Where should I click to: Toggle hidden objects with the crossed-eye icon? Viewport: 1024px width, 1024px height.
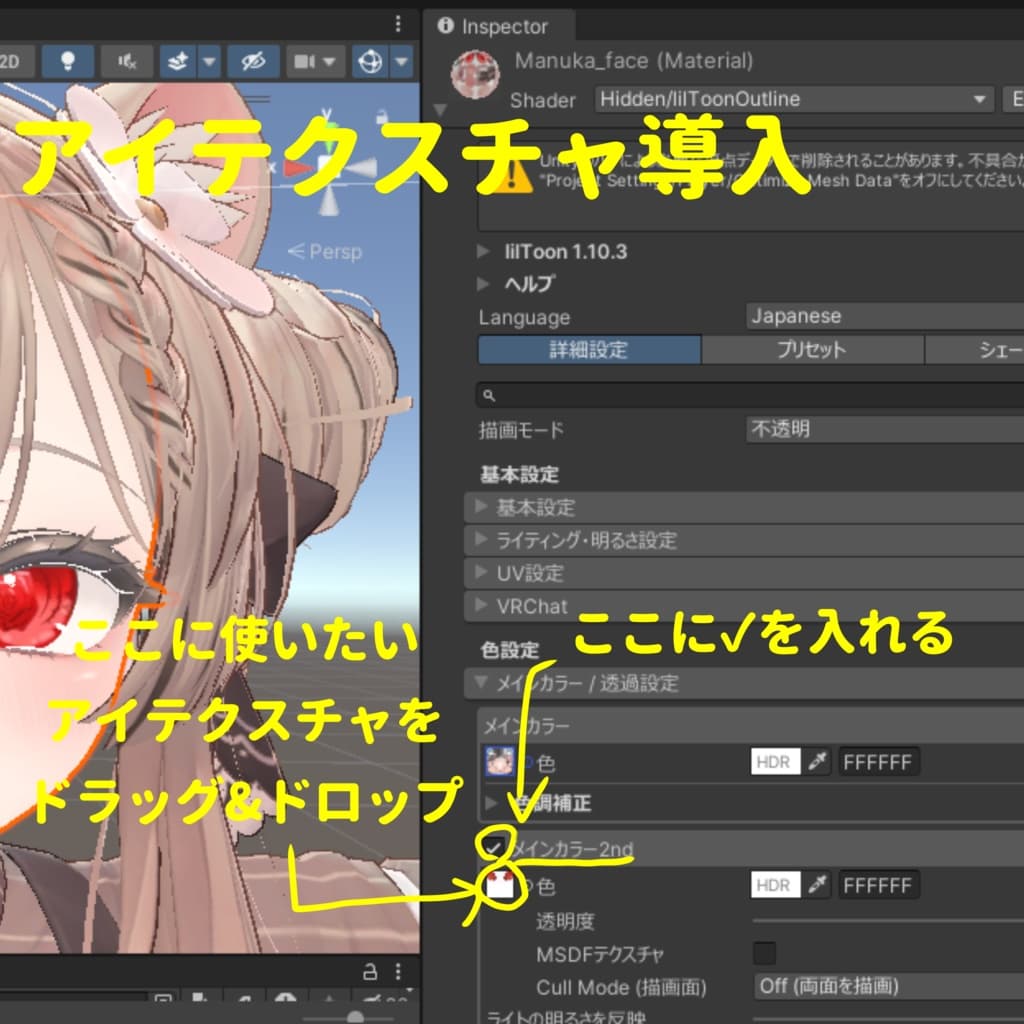(255, 60)
